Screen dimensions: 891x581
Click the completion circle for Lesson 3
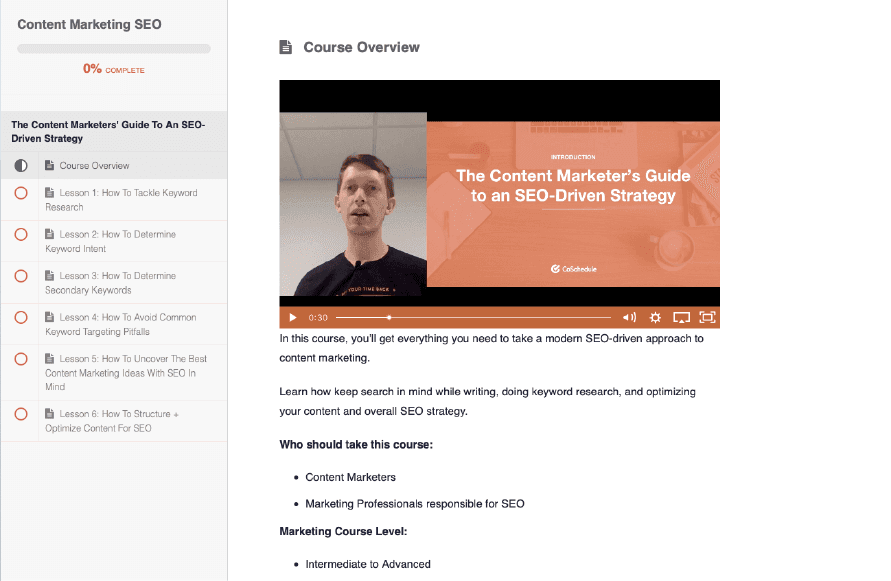21,276
